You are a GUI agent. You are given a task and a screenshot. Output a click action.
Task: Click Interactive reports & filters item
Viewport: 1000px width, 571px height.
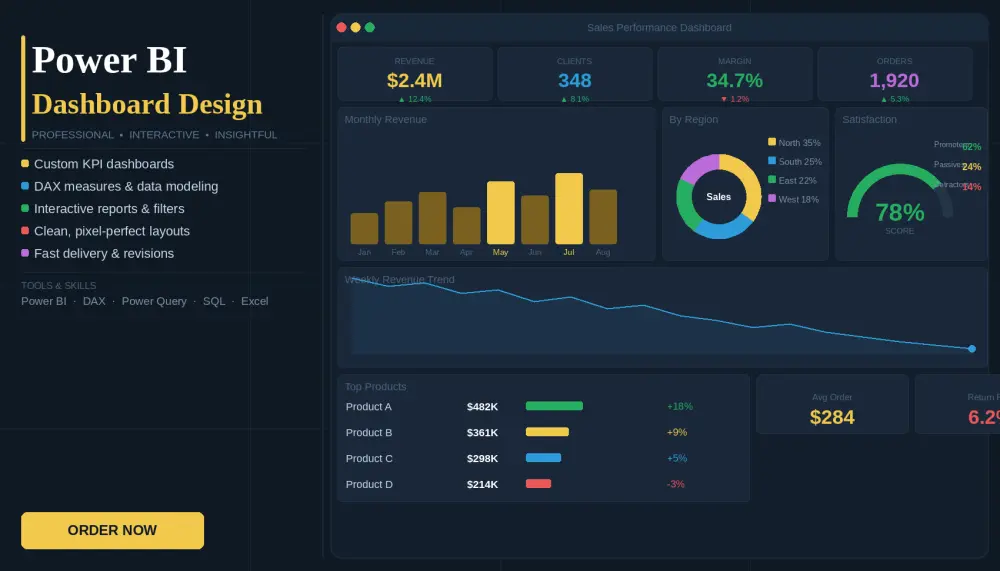(x=103, y=209)
